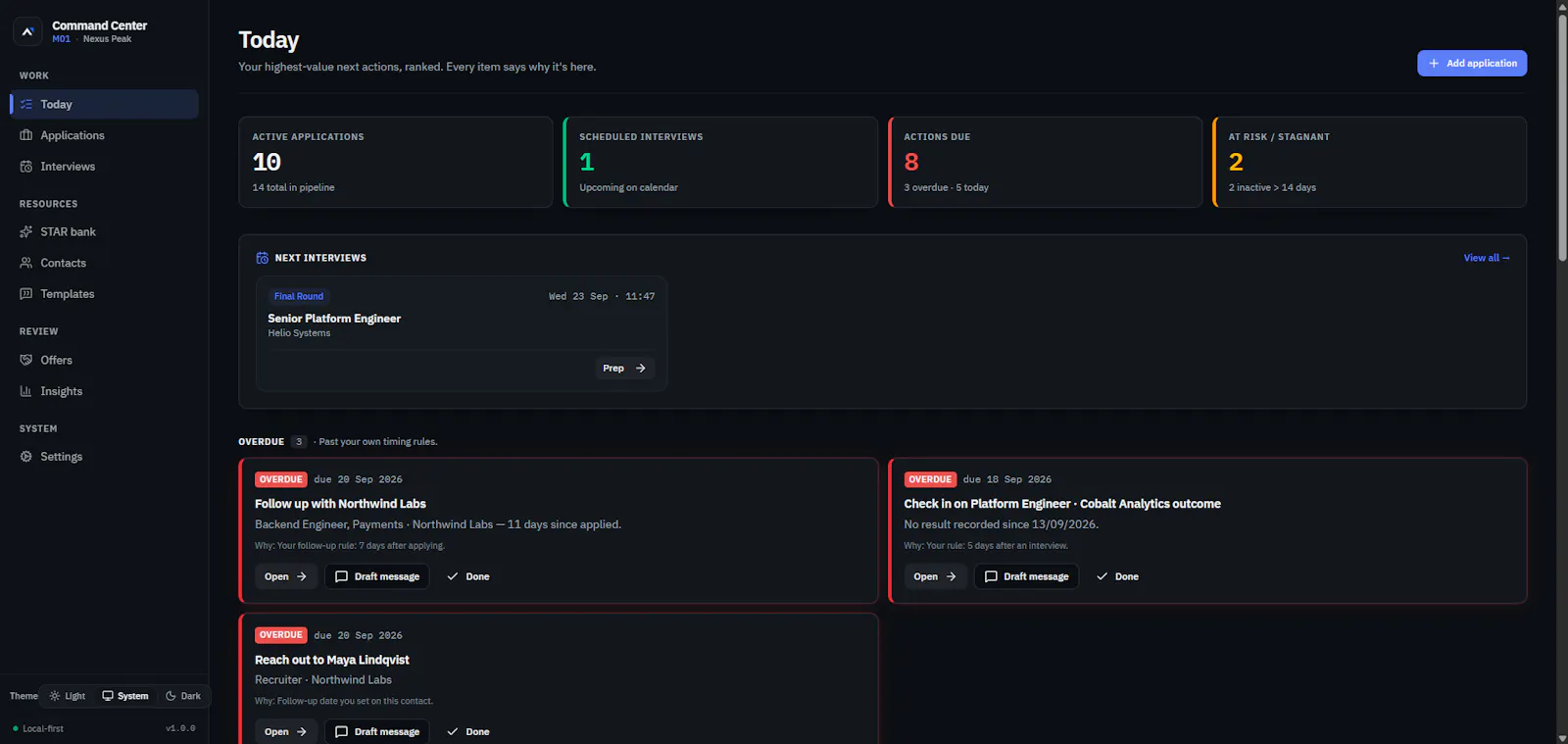Click the arrow icon on Maya Lindqvist Open

pyautogui.click(x=302, y=732)
